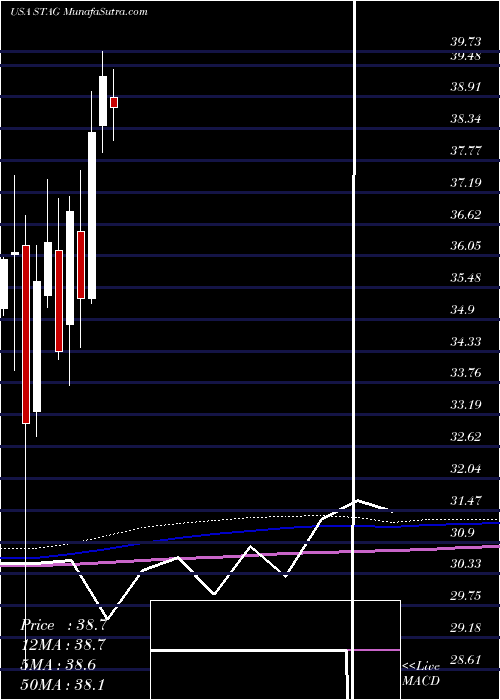Screen dimensions: 500x700
Task: Click the 38.34 price axis label
Action: pyautogui.click(x=466, y=119)
